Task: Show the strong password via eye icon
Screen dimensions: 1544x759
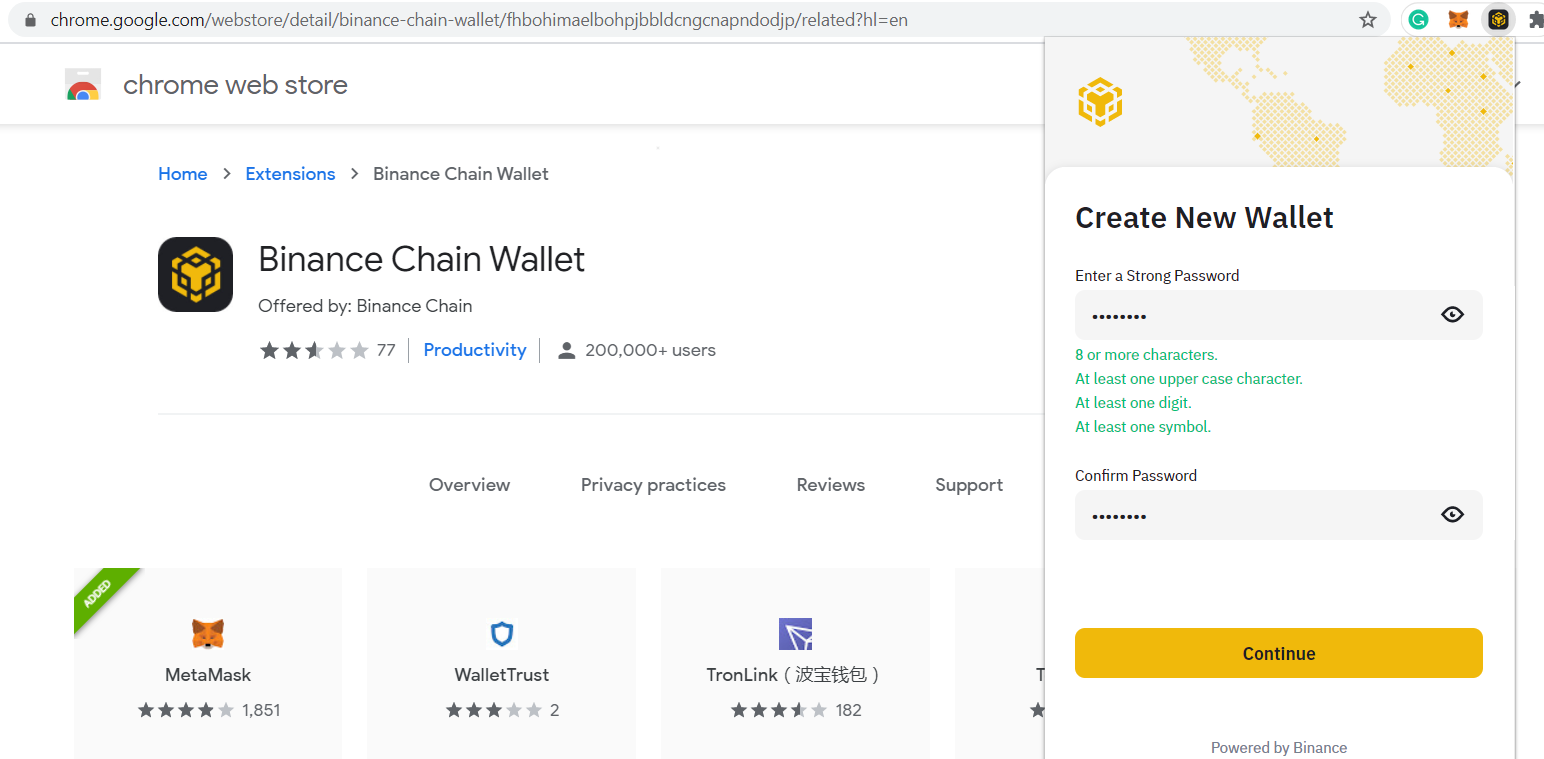Action: point(1452,315)
